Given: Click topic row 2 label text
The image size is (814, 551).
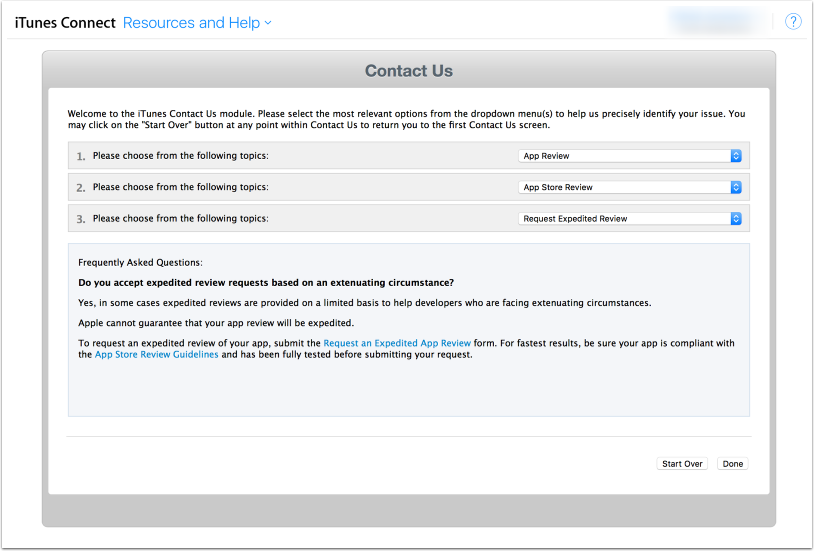Looking at the screenshot, I should [x=181, y=187].
